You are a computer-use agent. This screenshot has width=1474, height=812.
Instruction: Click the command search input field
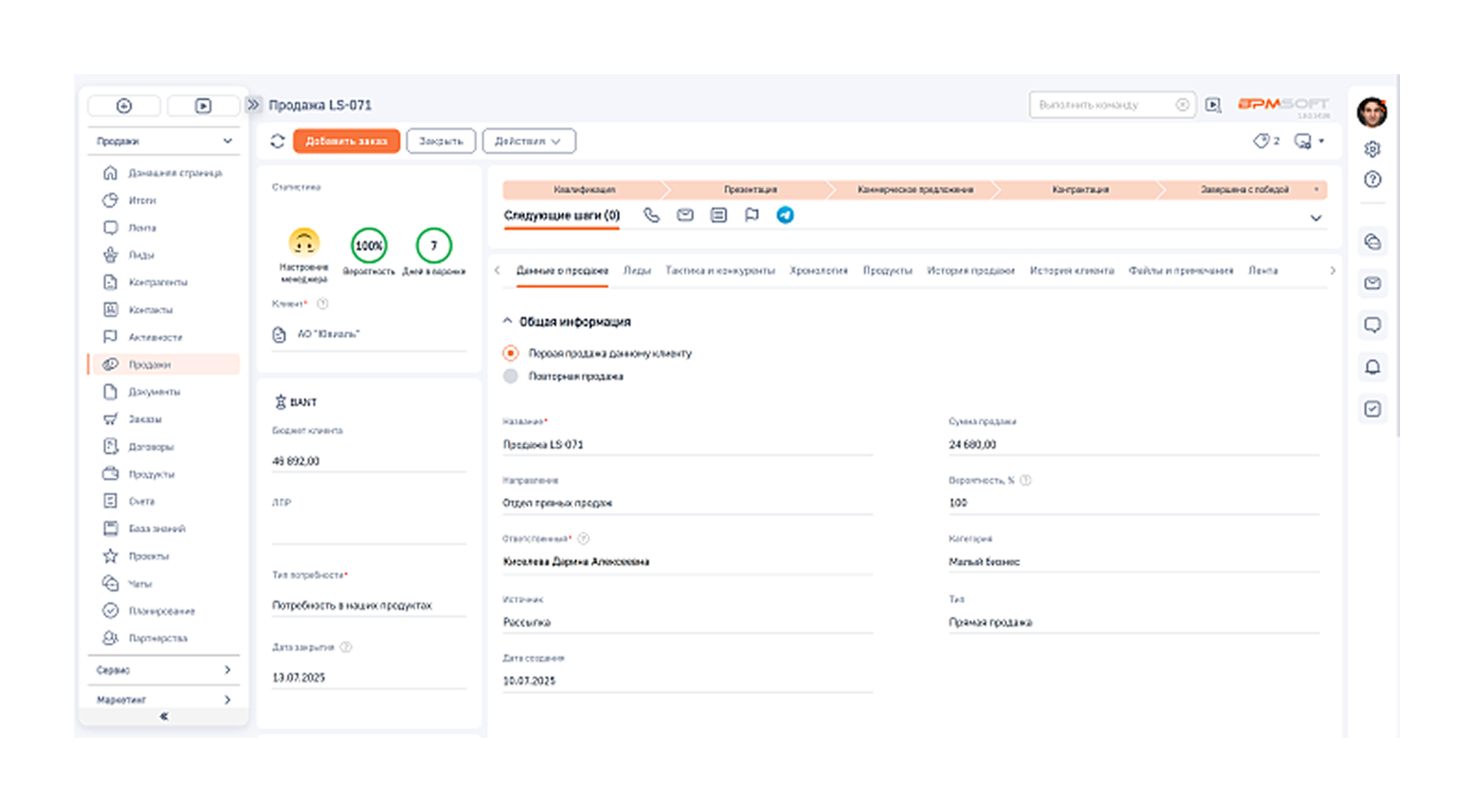(x=1112, y=105)
